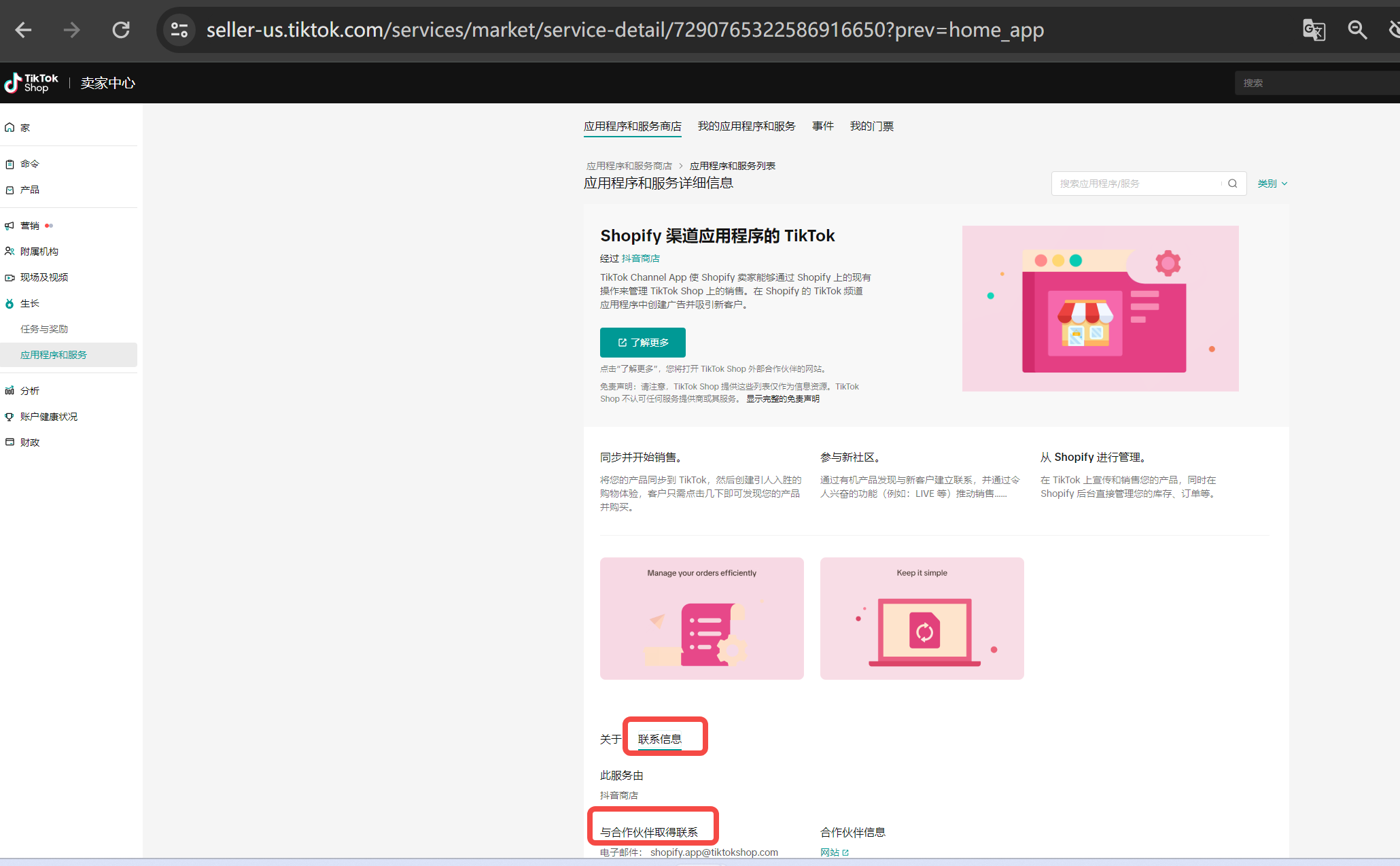Open the Manage your orders efficiently thumbnail
This screenshot has width=1400, height=866.
point(701,618)
